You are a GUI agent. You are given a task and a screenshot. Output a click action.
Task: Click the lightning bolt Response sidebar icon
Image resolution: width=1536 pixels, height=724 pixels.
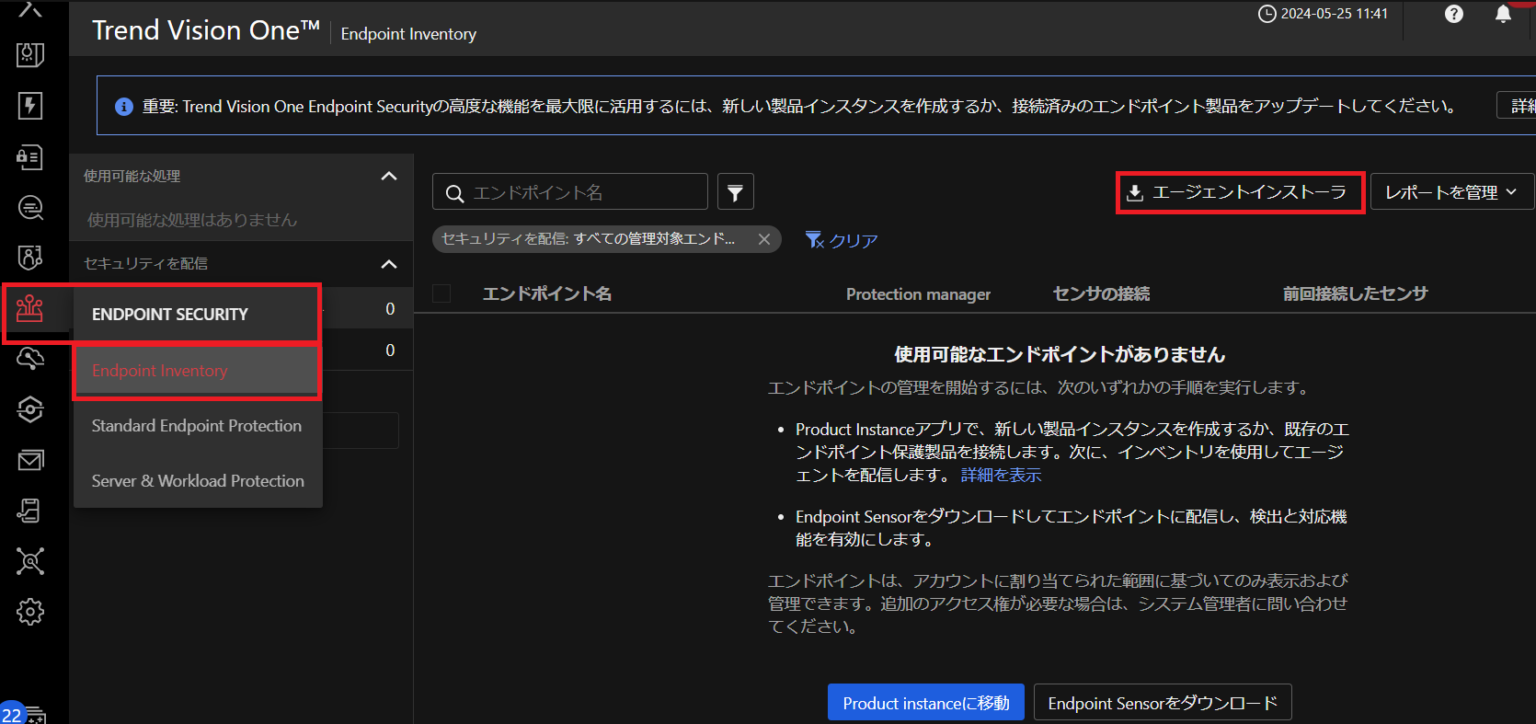click(x=30, y=106)
